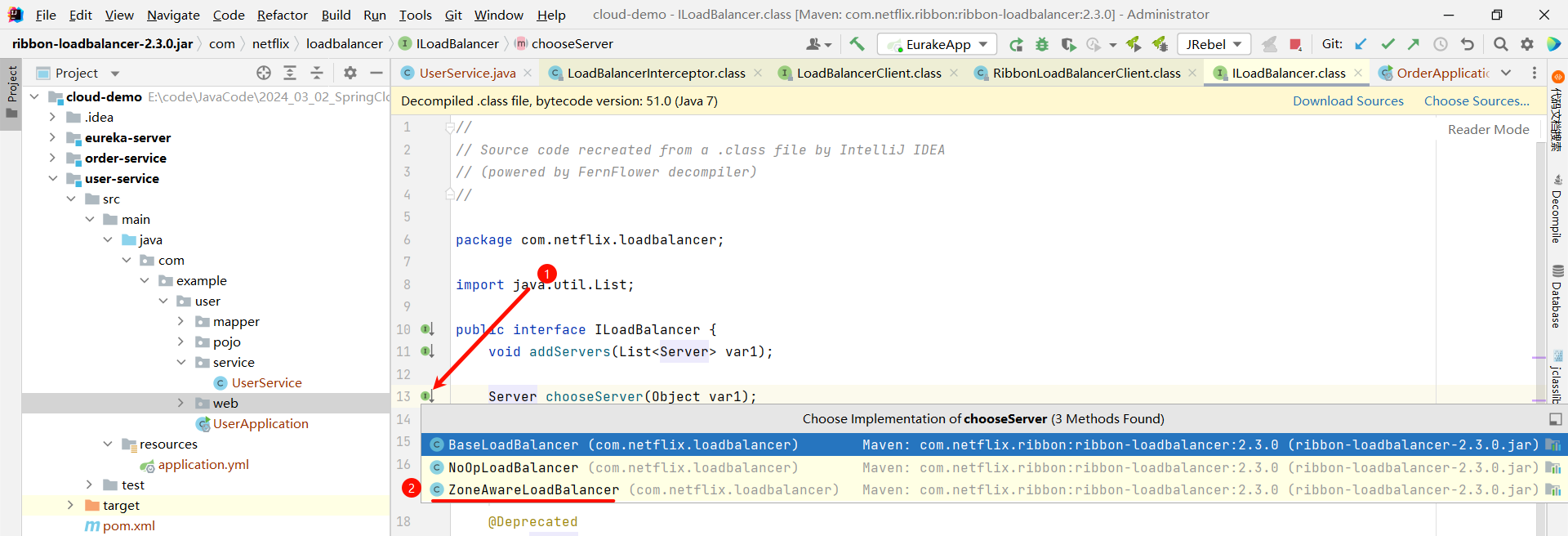Open Search Everywhere magnifier
The image size is (1568, 536).
coord(1501,44)
